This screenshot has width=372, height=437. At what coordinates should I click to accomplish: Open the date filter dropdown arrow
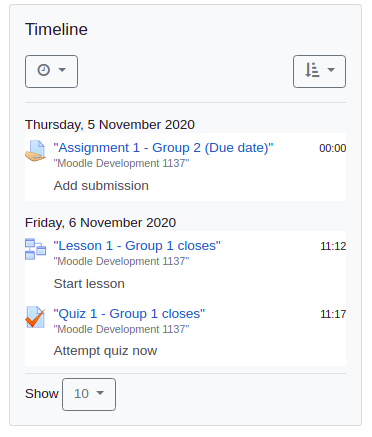[x=62, y=70]
